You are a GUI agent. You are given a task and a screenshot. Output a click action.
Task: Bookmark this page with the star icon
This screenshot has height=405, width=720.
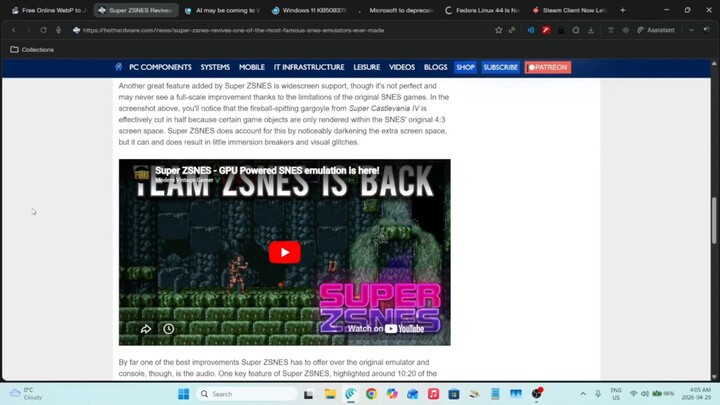coord(499,30)
